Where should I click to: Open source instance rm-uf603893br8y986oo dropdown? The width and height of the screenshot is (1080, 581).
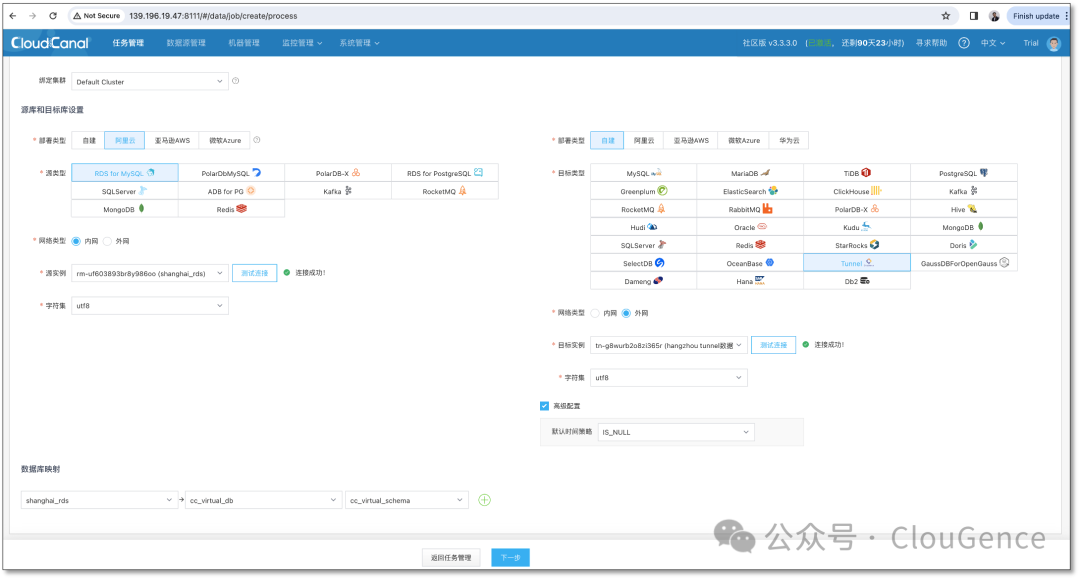click(x=149, y=273)
